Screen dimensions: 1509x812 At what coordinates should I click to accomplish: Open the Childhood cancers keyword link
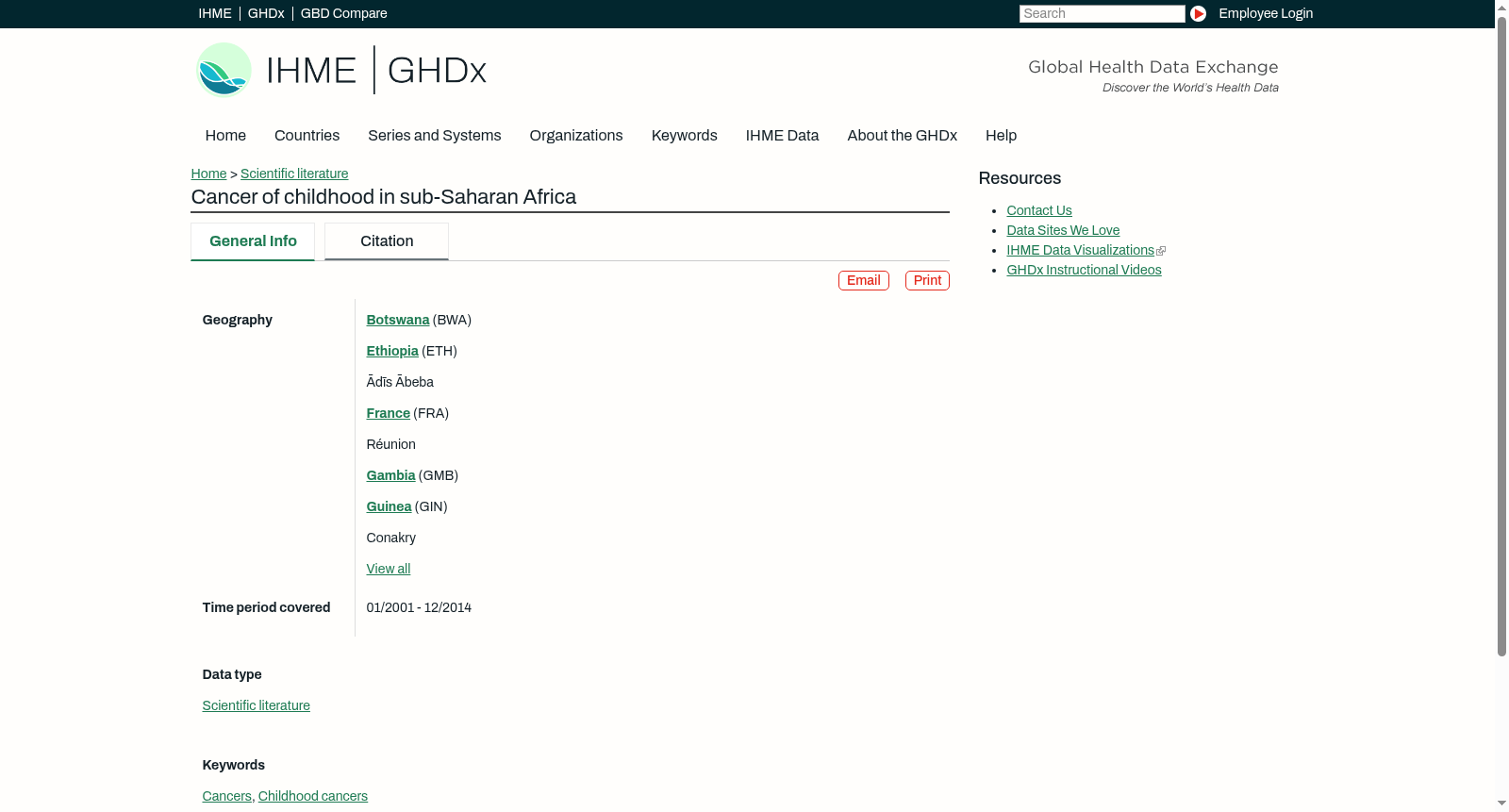(312, 796)
